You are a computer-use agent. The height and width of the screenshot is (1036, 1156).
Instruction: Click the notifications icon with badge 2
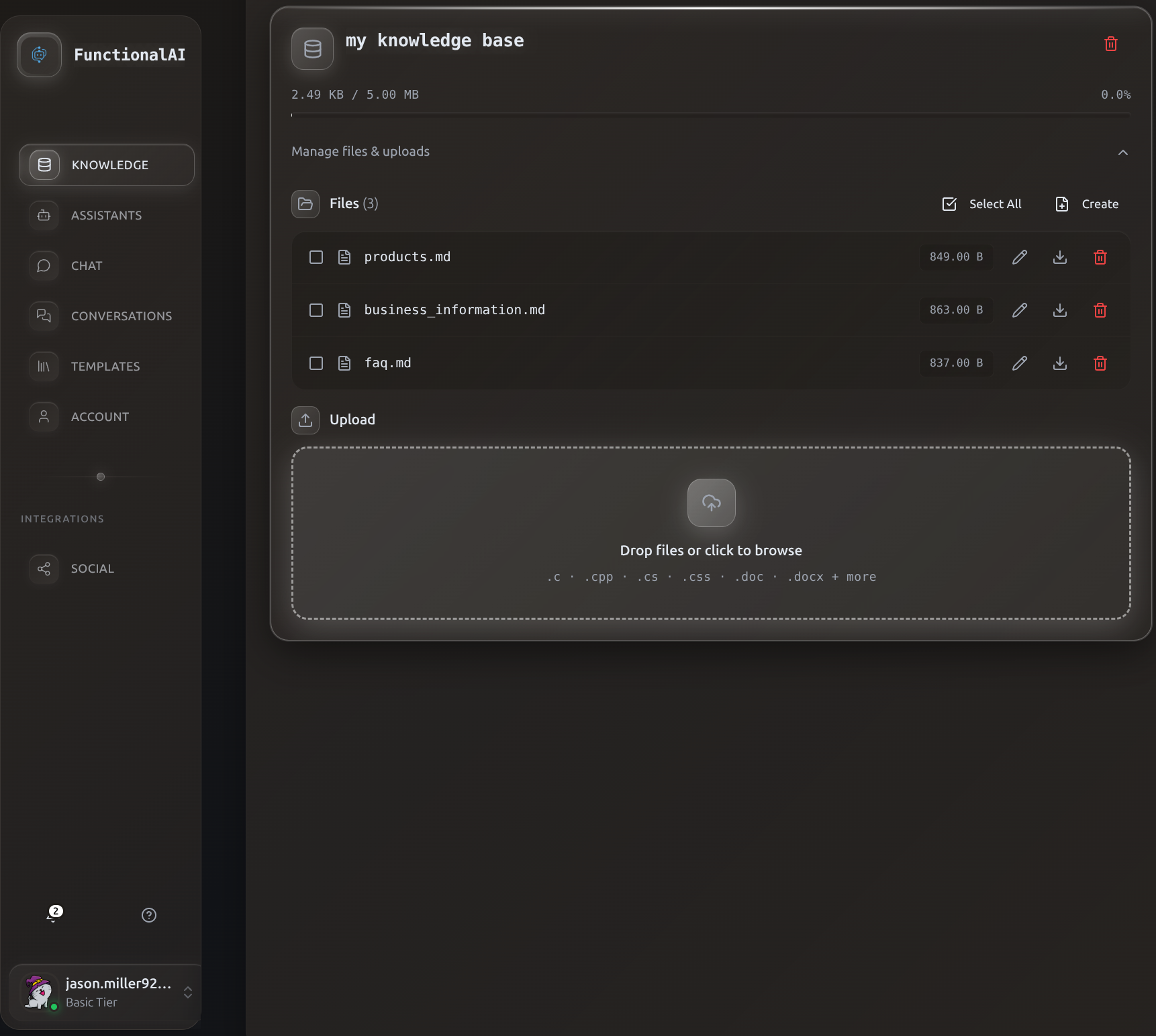coord(53,914)
